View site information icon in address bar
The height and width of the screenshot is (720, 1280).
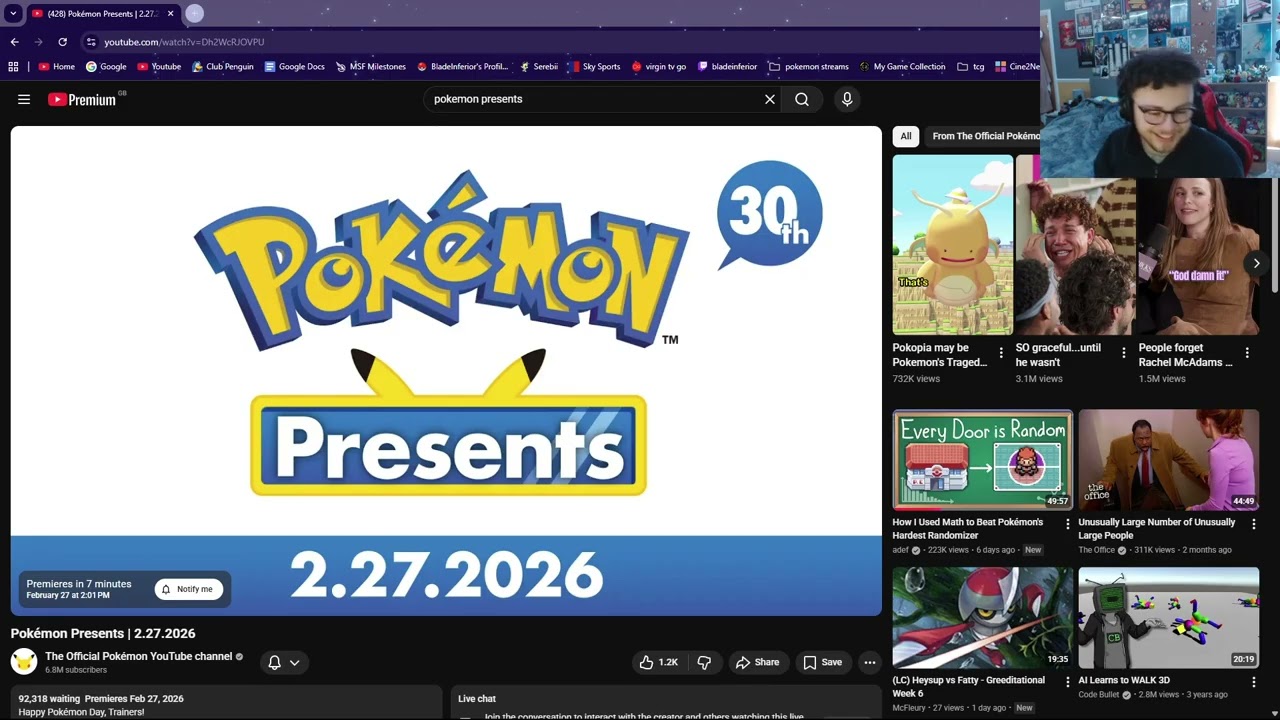[x=91, y=42]
